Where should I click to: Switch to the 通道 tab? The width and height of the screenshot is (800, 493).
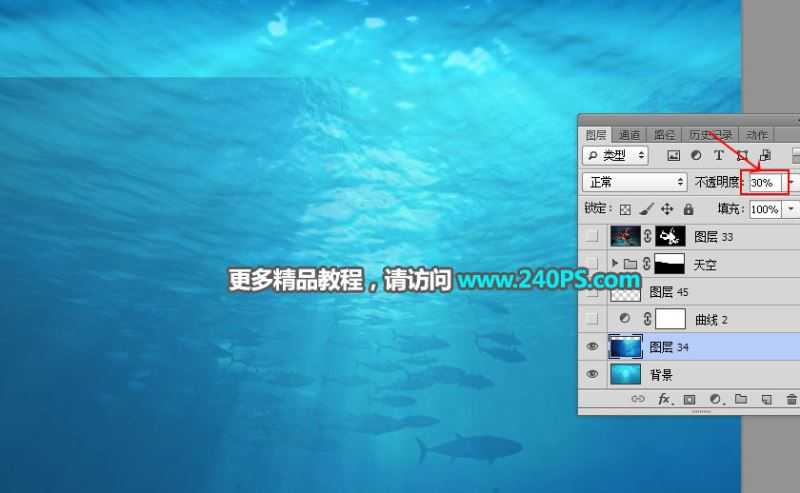629,135
